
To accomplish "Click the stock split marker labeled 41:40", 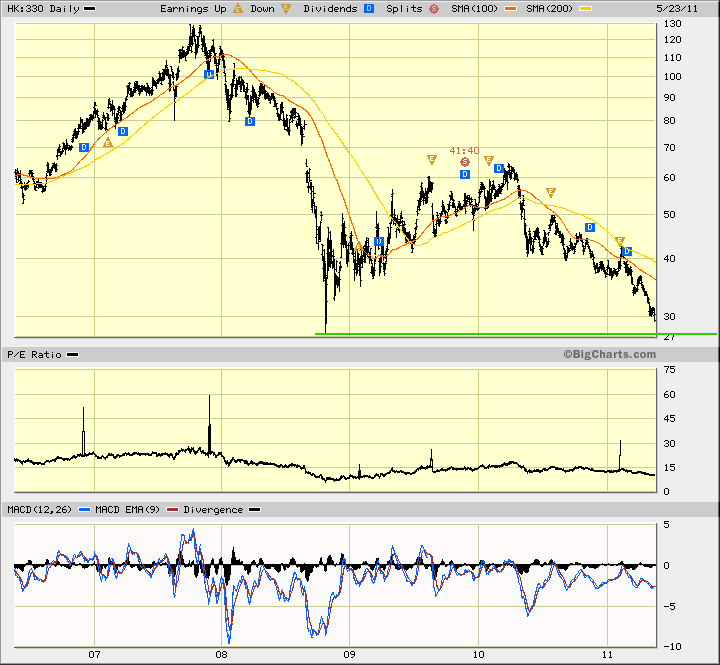I will click(465, 162).
